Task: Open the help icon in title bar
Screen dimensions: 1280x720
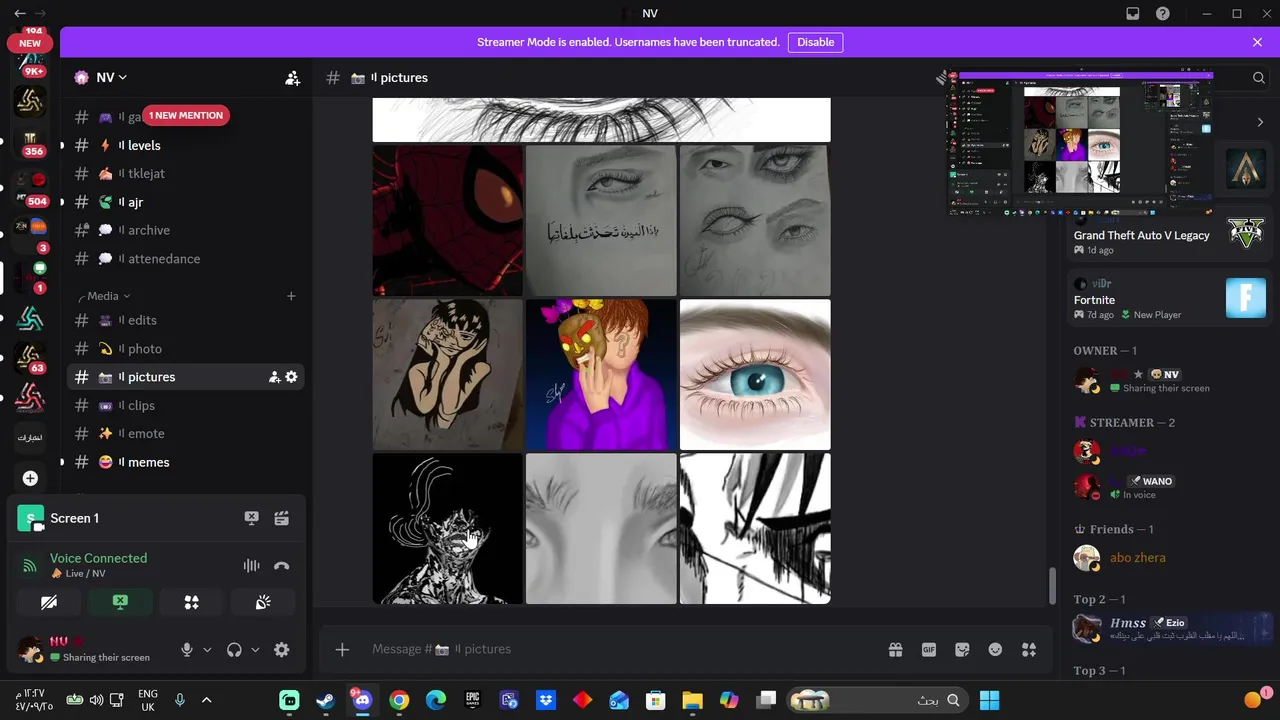Action: point(1163,14)
